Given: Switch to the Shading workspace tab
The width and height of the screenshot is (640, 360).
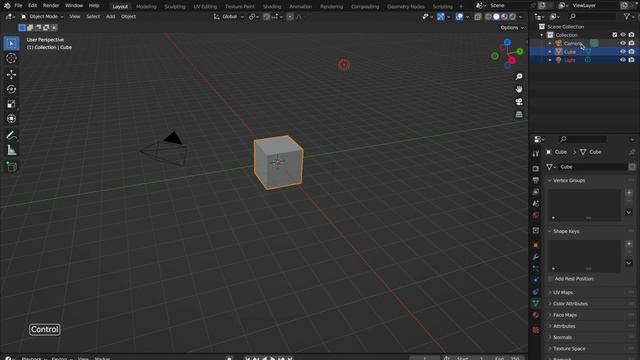Looking at the screenshot, I should pyautogui.click(x=272, y=7).
